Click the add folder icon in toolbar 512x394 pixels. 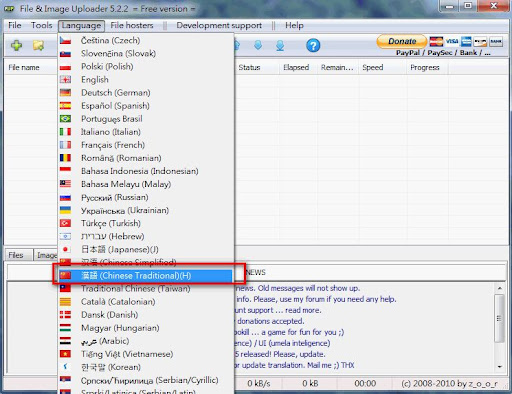click(39, 45)
